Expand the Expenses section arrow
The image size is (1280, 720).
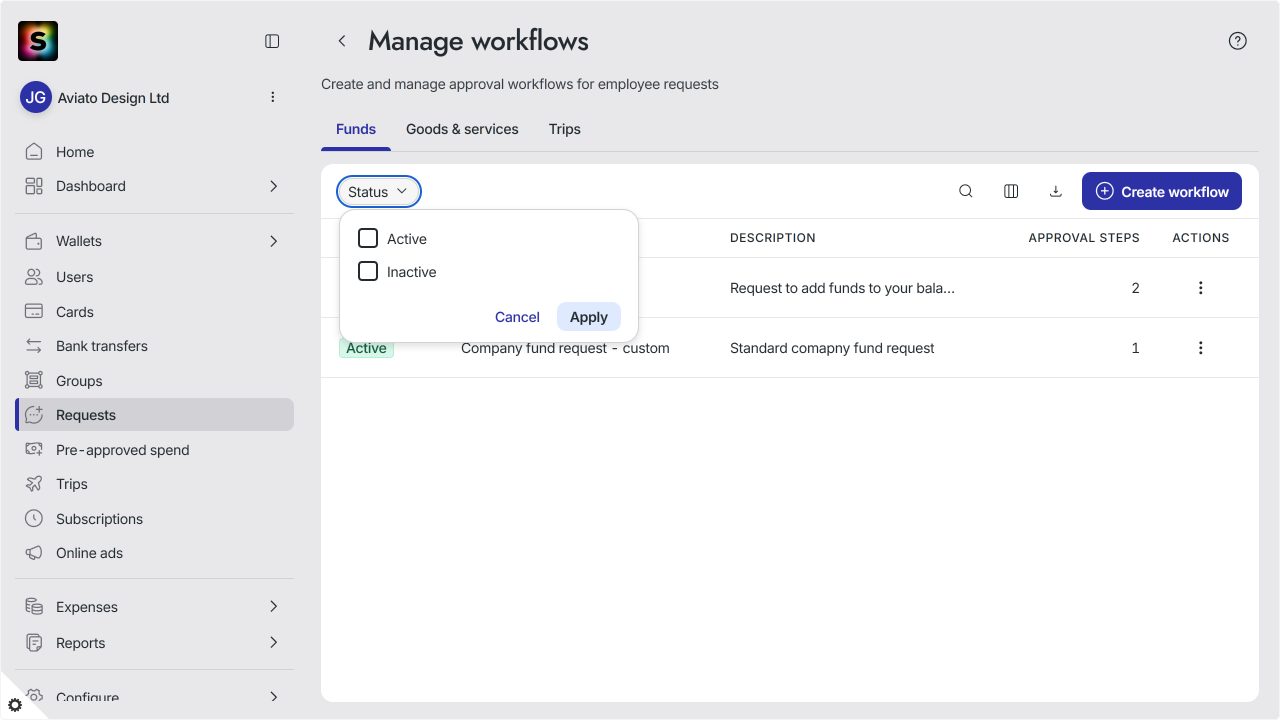[274, 607]
